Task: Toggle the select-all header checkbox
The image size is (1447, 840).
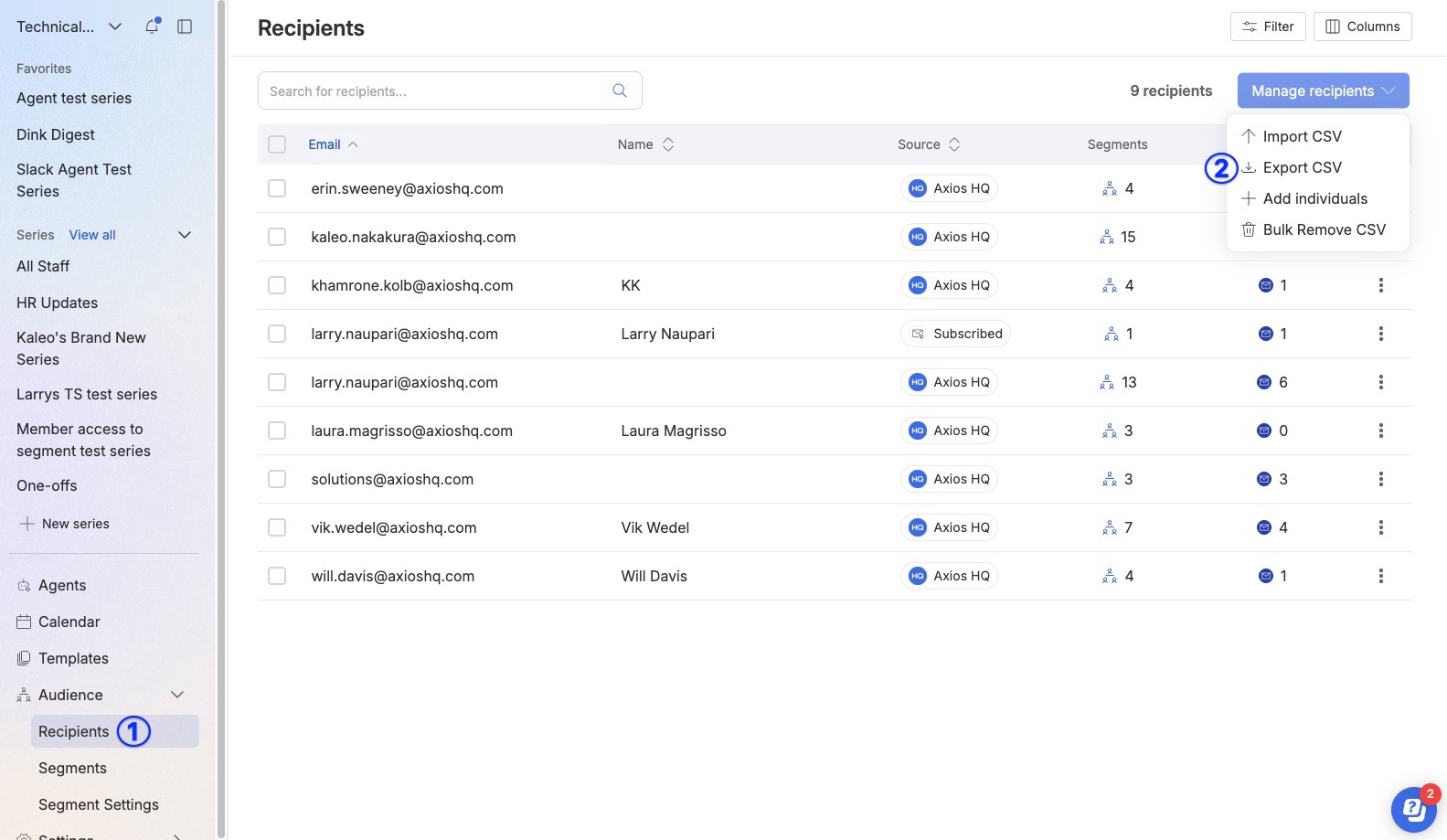Action: point(277,144)
